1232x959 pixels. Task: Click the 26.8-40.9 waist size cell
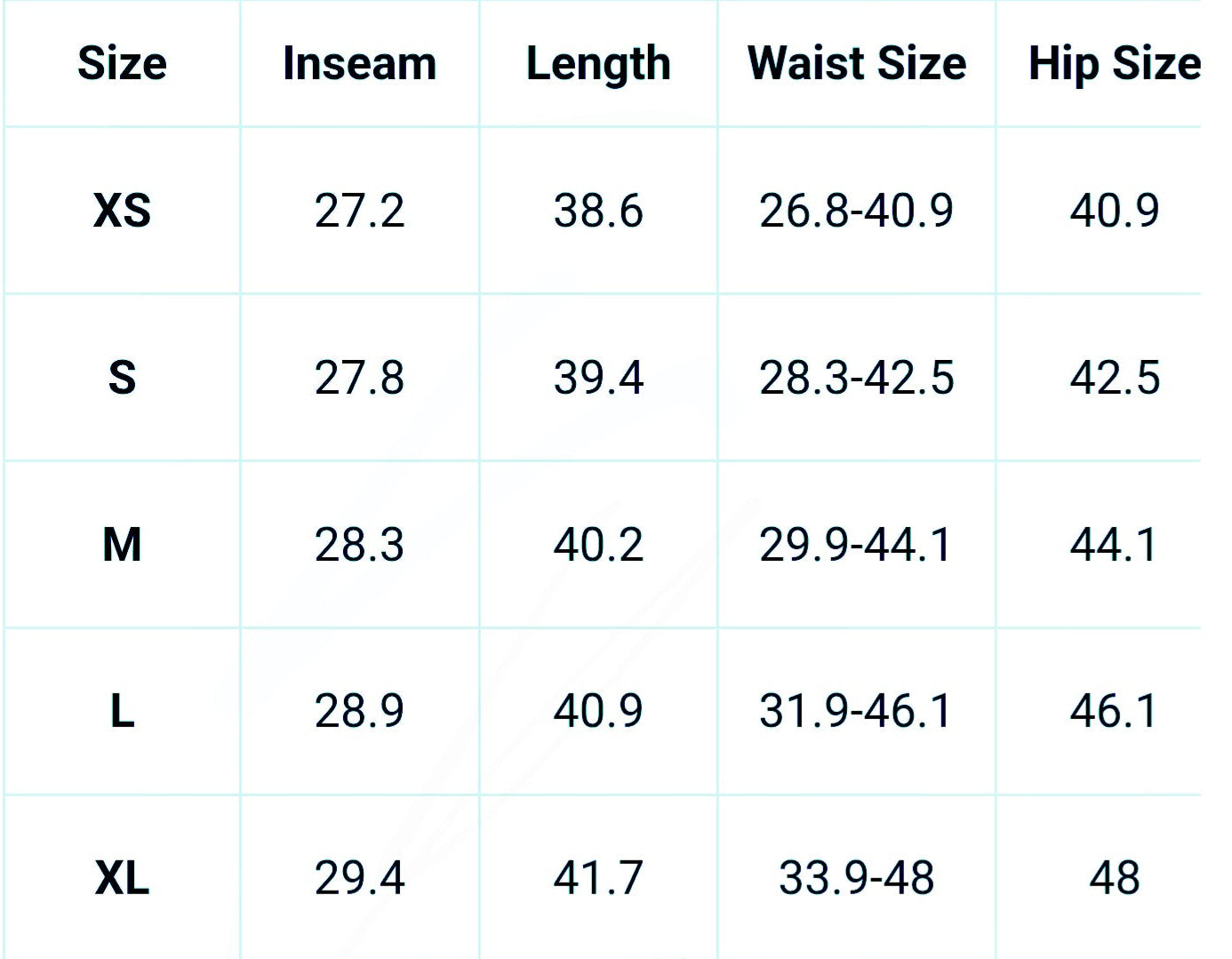point(856,211)
